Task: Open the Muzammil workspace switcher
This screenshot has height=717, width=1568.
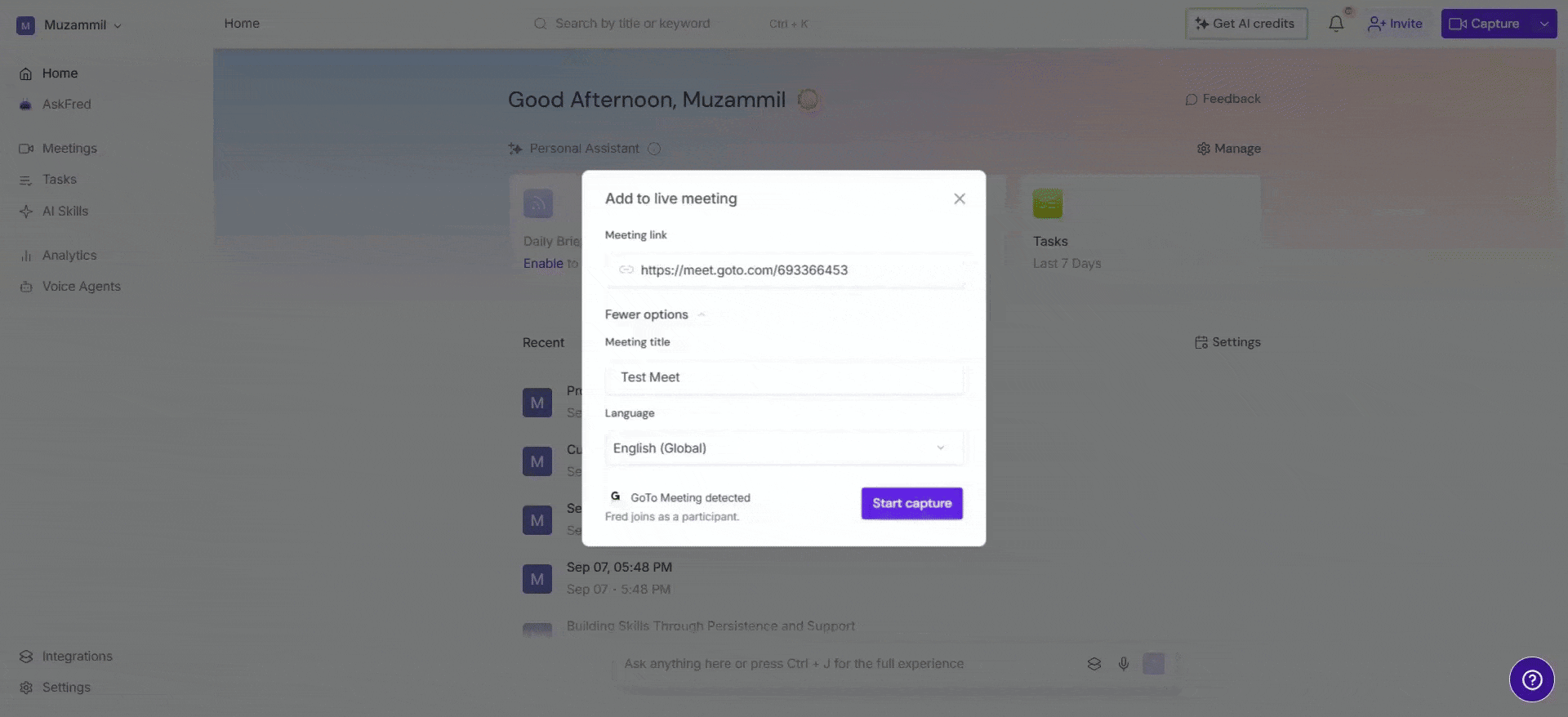Action: tap(69, 25)
